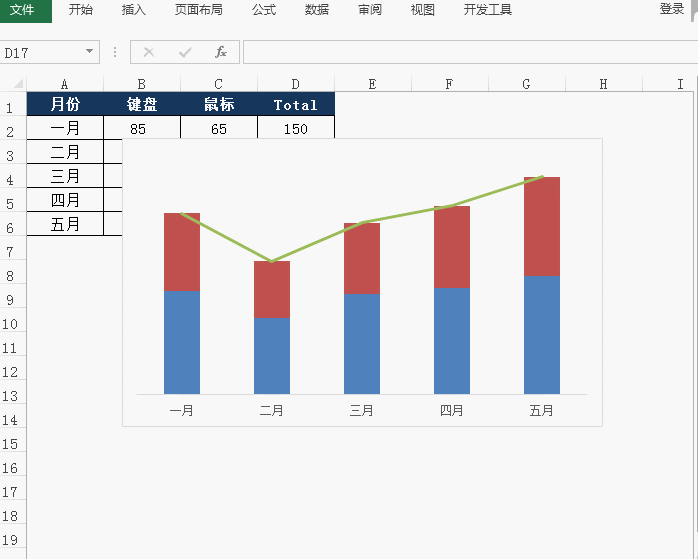
Task: Select cell with 一月 in column A
Action: (65, 128)
